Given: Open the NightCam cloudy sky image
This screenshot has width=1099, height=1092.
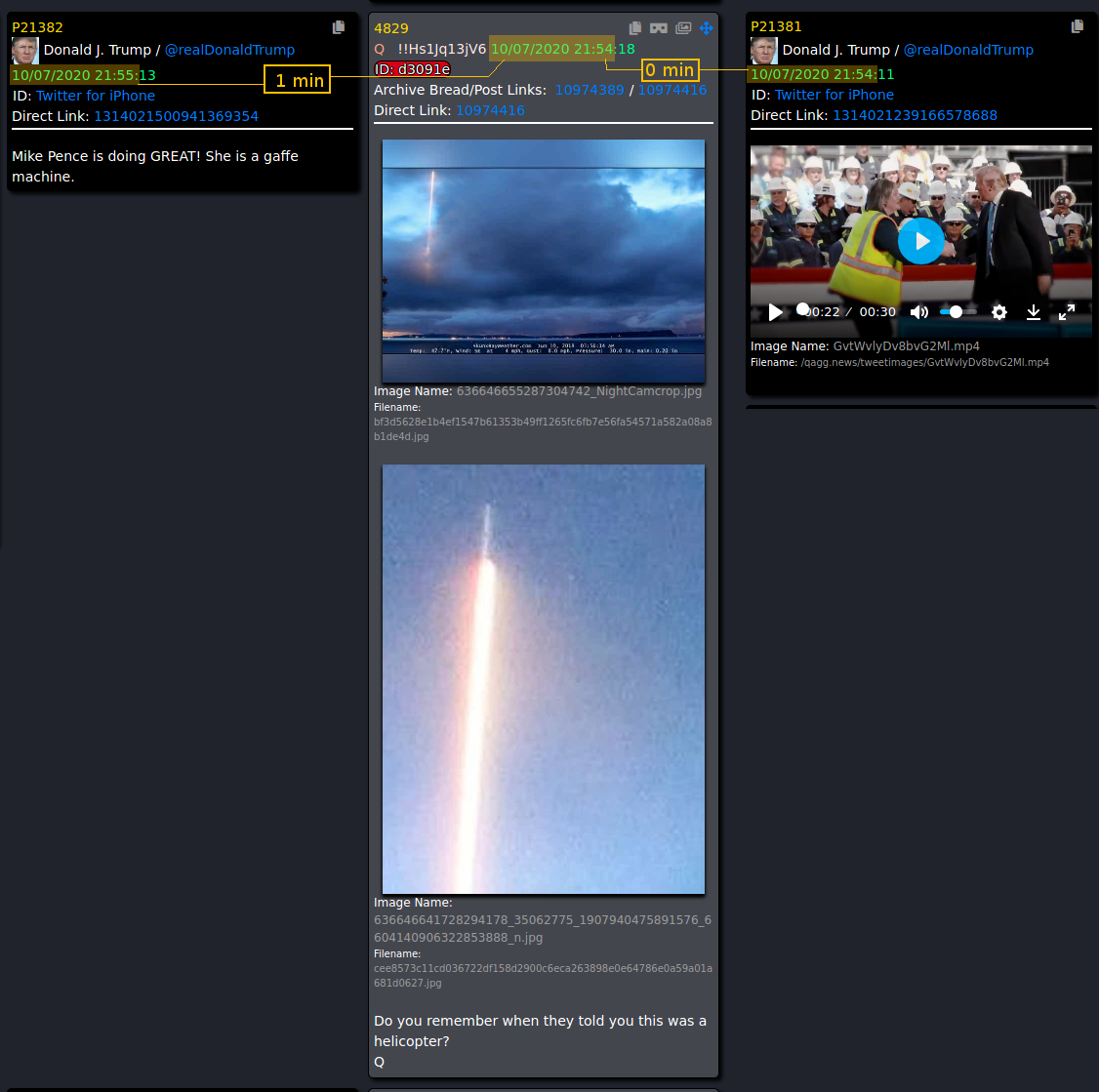Looking at the screenshot, I should [544, 261].
